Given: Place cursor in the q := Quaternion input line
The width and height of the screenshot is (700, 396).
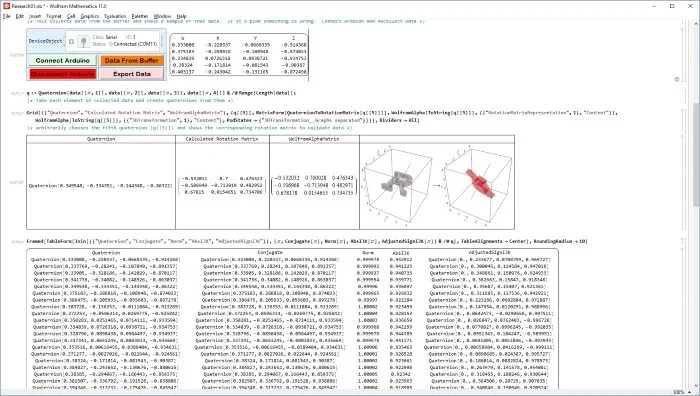Looking at the screenshot, I should coord(161,93).
